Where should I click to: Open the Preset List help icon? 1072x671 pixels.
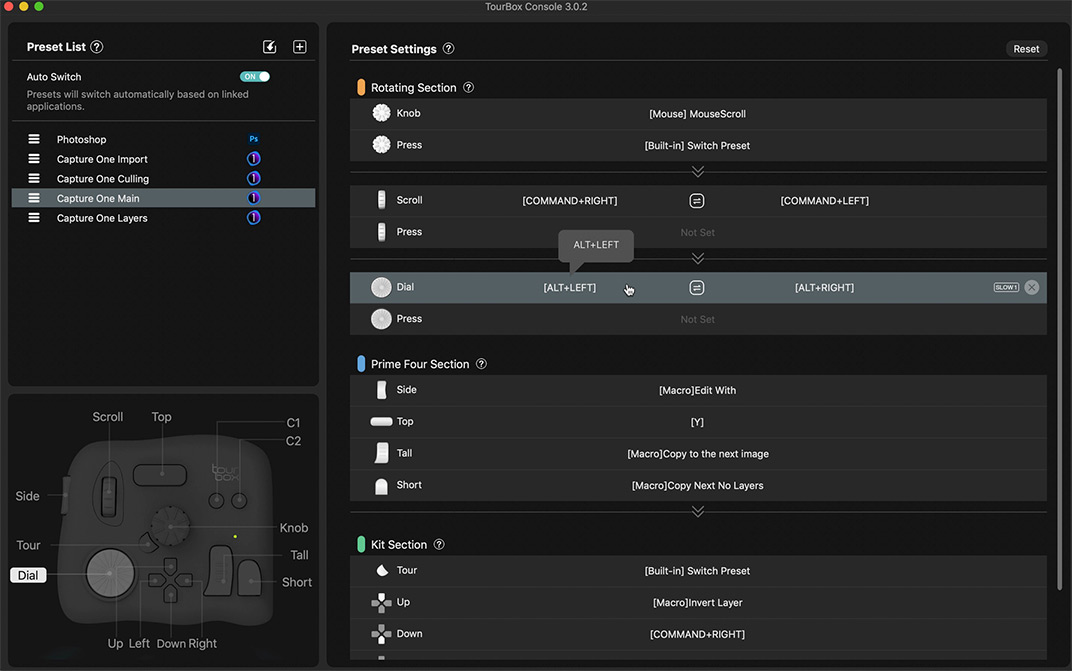(x=97, y=47)
